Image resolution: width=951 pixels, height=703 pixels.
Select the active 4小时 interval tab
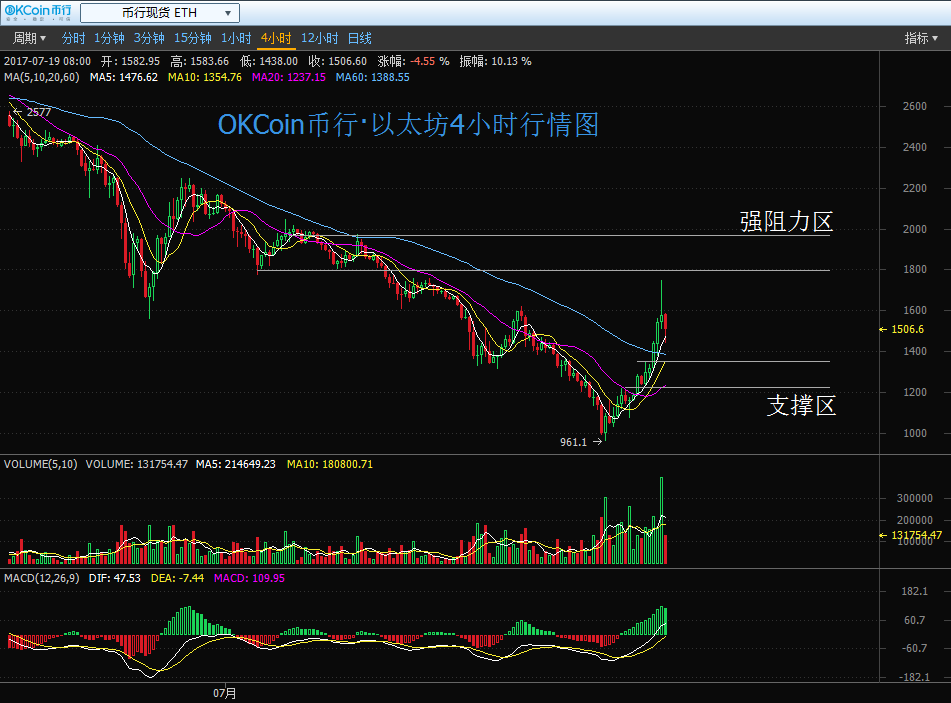275,38
